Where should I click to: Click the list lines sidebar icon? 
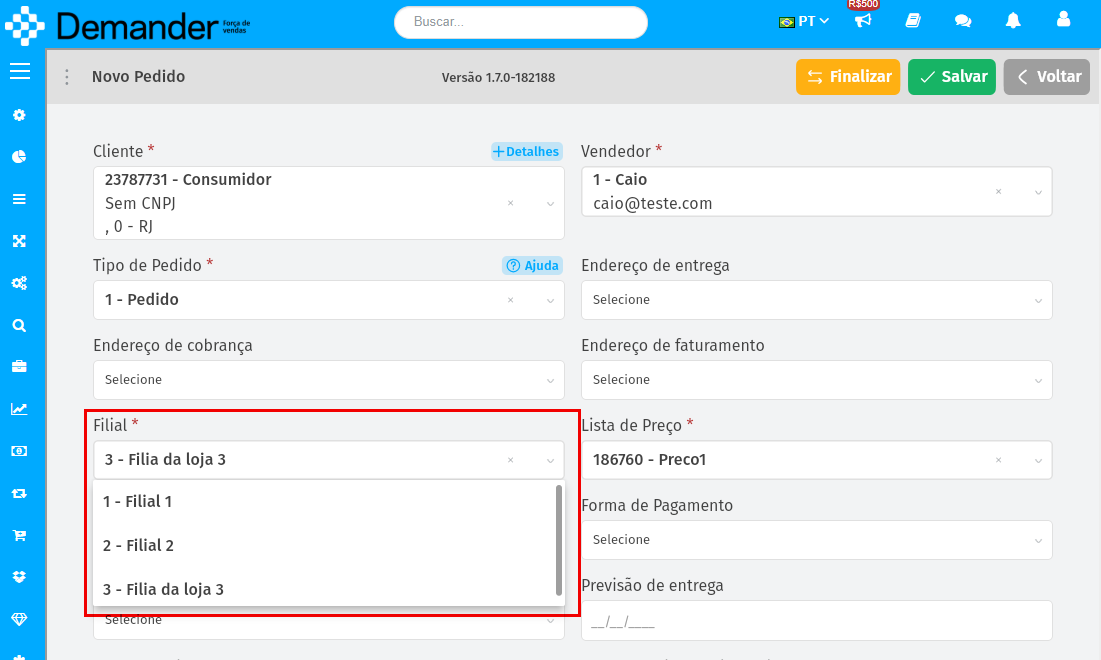click(x=20, y=199)
